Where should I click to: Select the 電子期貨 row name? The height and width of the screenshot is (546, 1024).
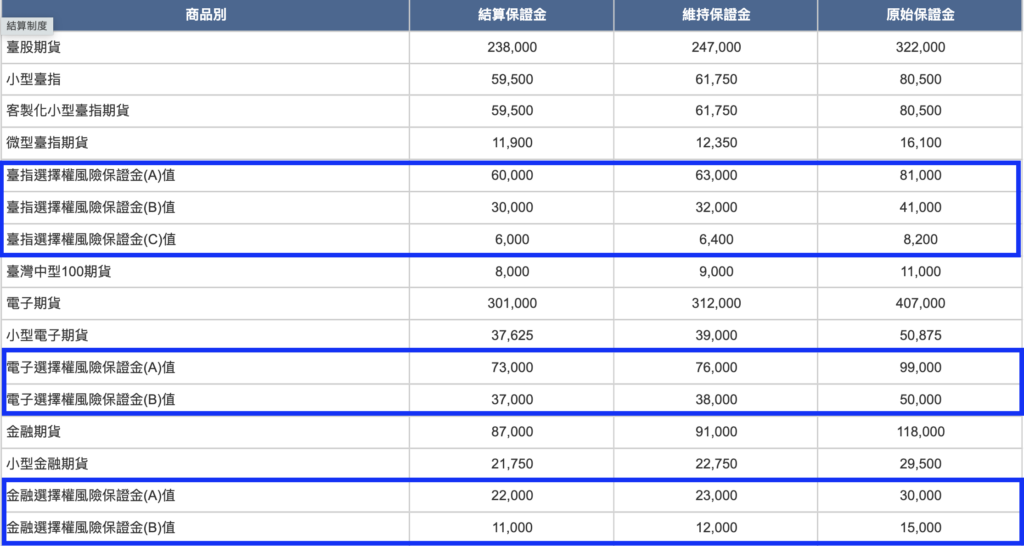click(35, 304)
